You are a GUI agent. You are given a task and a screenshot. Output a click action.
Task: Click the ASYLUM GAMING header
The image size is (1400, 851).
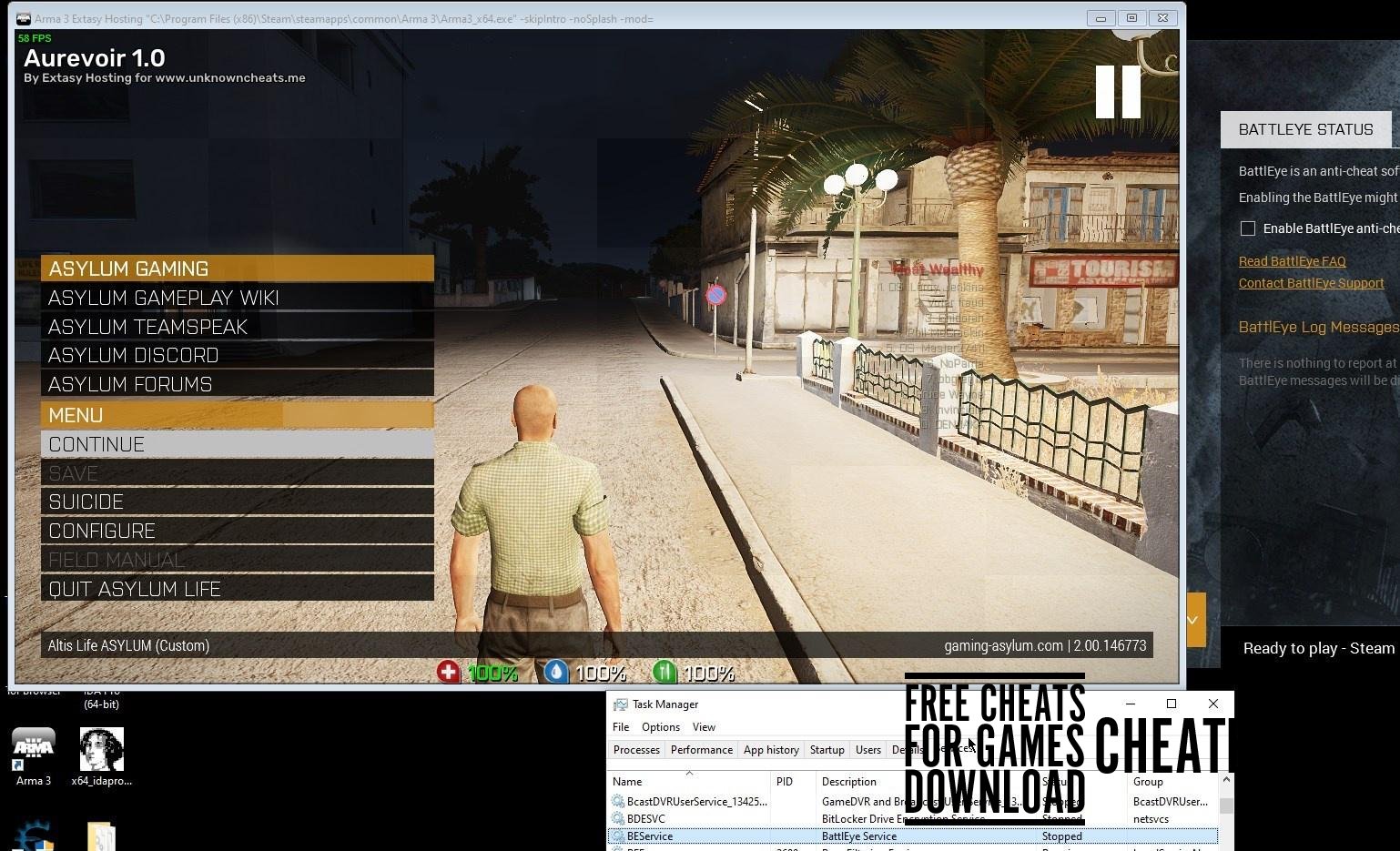click(237, 268)
